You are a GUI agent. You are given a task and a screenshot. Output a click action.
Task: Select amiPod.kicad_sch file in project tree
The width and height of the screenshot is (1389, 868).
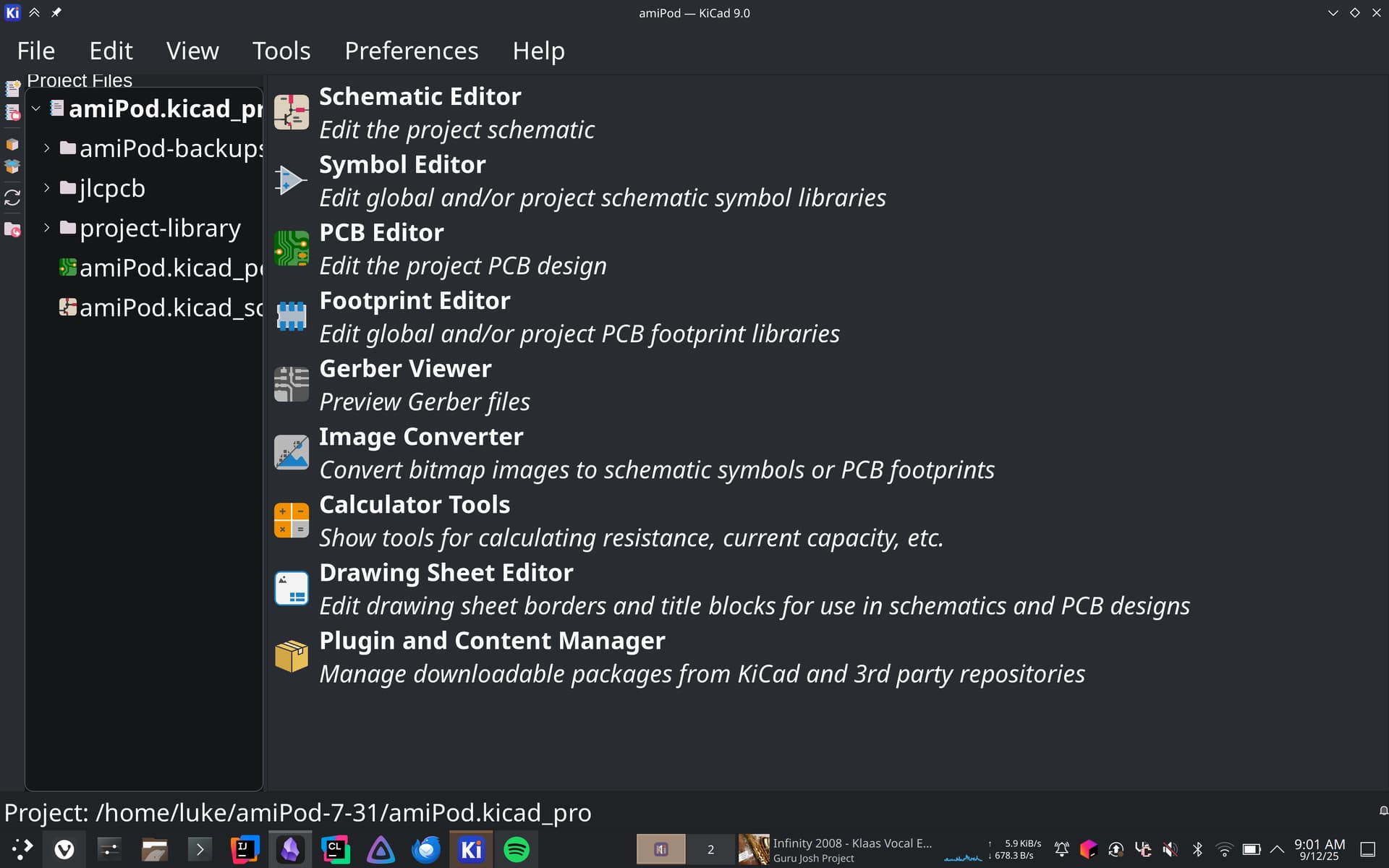click(161, 307)
